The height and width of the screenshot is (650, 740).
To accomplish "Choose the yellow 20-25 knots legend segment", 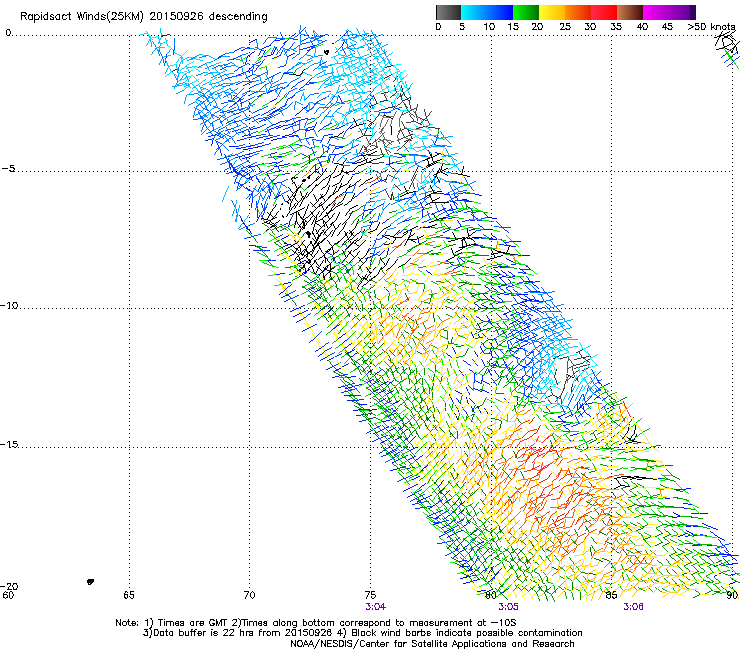I will pos(552,12).
